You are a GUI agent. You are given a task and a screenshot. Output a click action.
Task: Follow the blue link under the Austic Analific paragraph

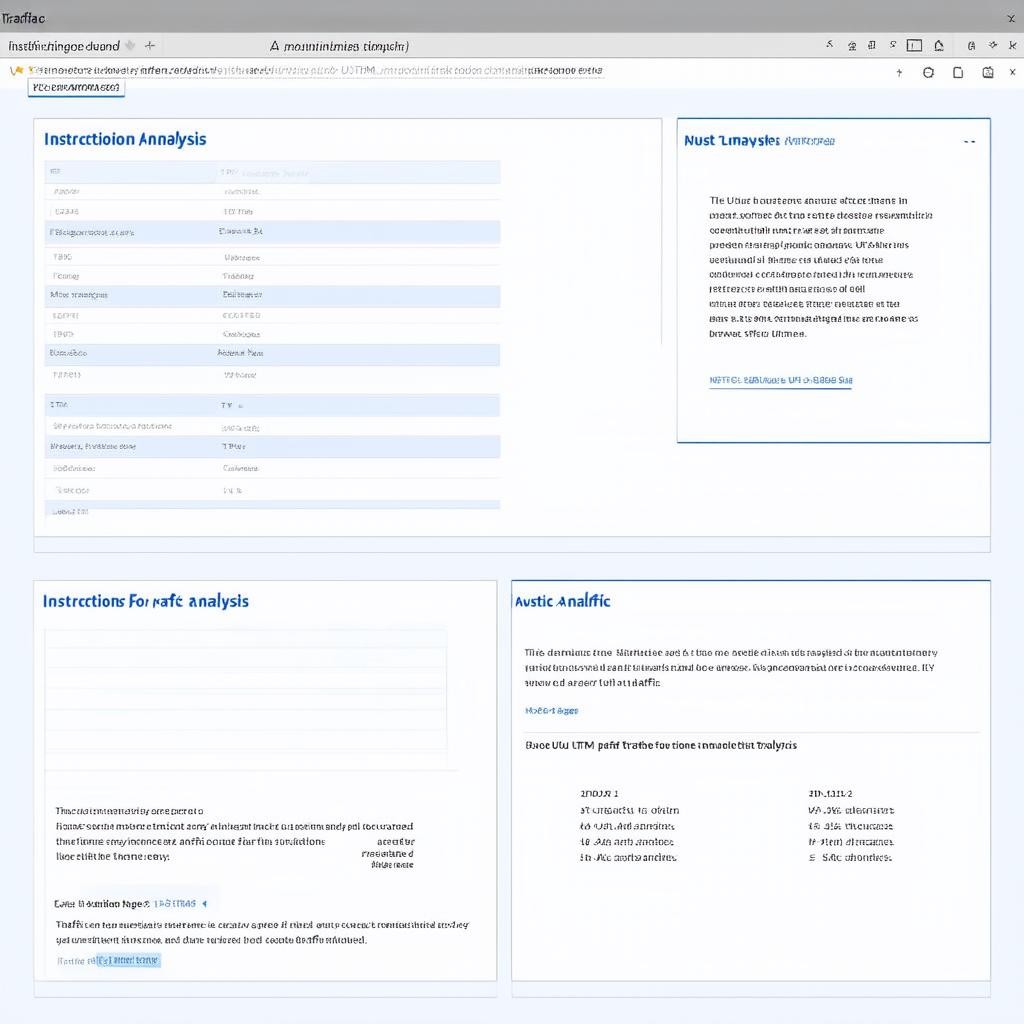pyautogui.click(x=551, y=711)
